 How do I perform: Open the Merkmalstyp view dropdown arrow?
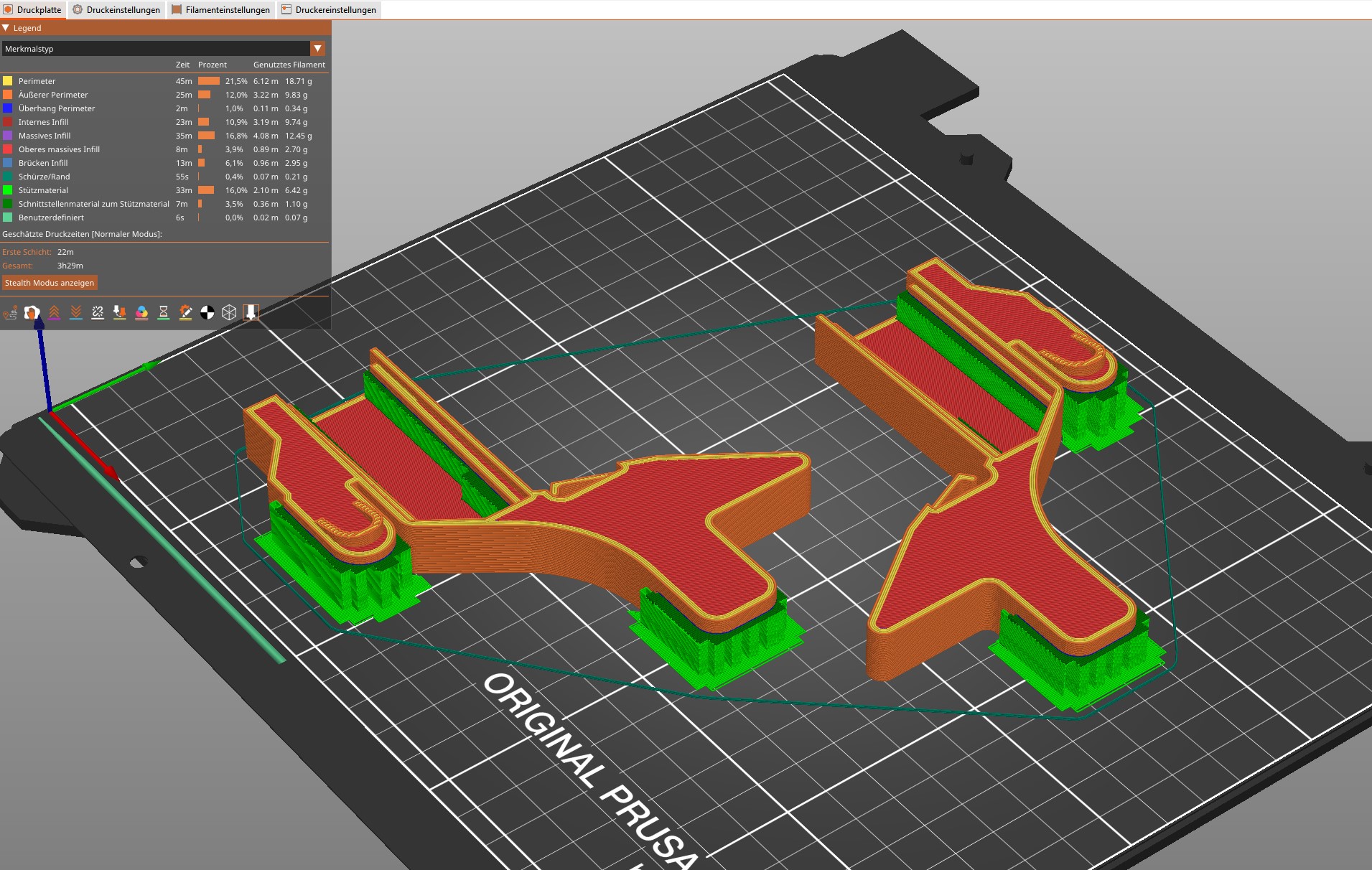pyautogui.click(x=318, y=49)
